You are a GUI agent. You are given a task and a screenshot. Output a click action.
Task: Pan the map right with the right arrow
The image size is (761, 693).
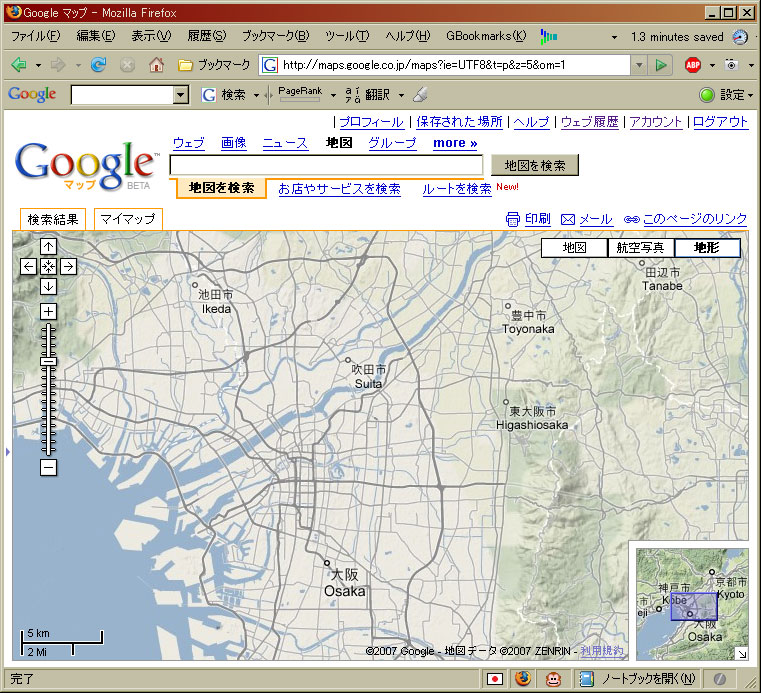[68, 266]
